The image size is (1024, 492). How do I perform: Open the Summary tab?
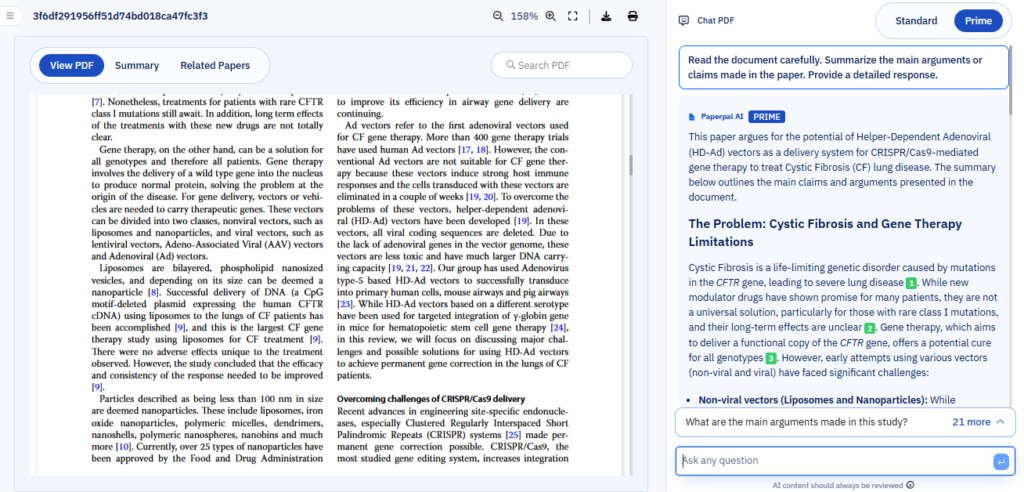137,66
